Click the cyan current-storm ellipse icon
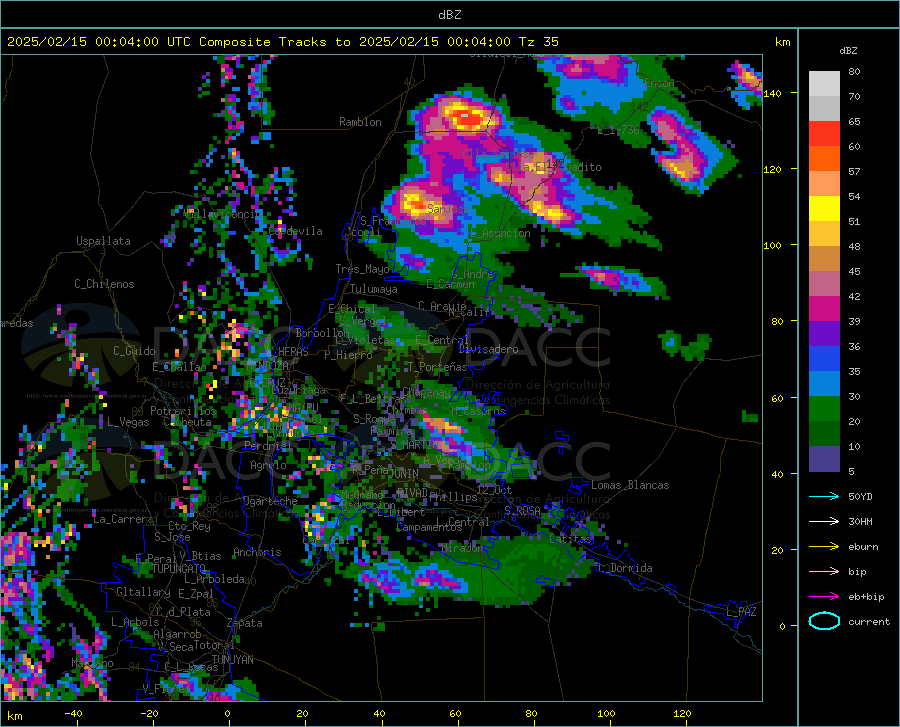900x727 pixels. 824,621
